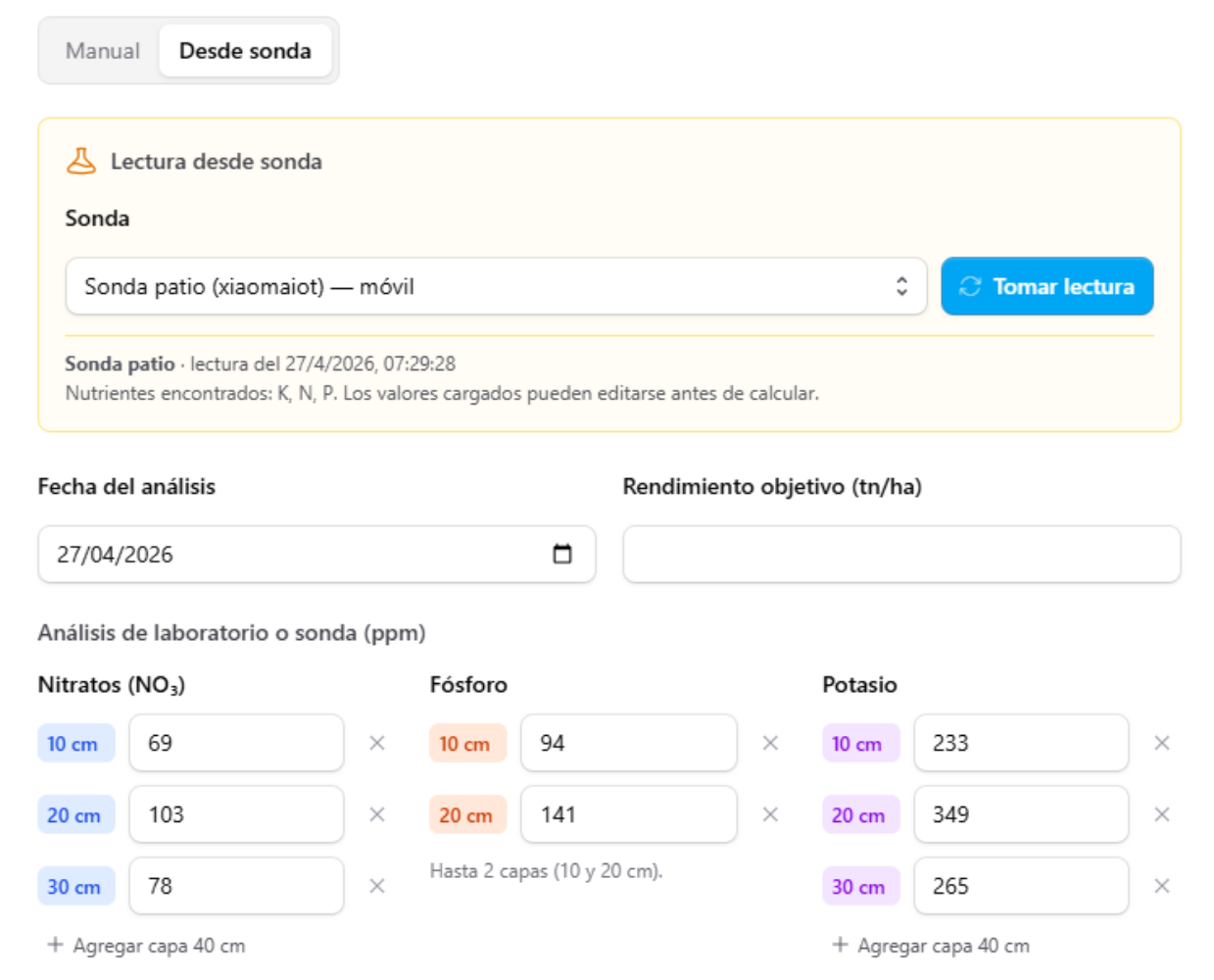Switch to the Manual tab
This screenshot has height=980, width=1214.
[x=102, y=51]
